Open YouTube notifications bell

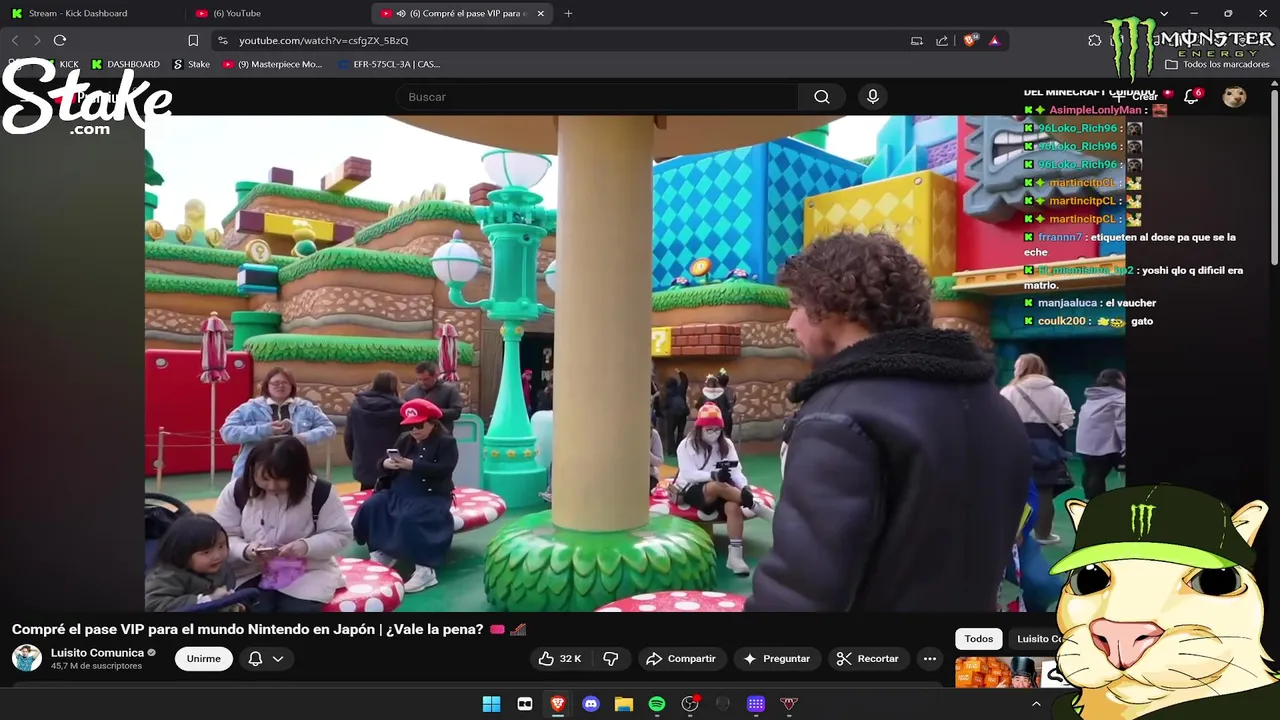click(x=1191, y=97)
